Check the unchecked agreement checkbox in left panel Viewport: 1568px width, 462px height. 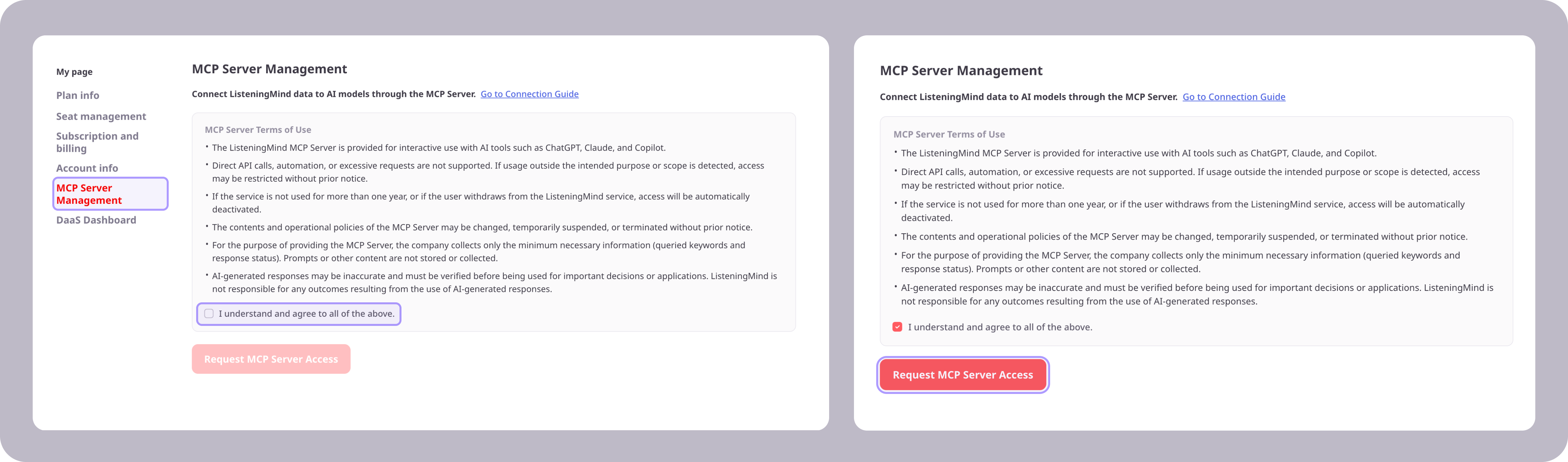tap(209, 314)
